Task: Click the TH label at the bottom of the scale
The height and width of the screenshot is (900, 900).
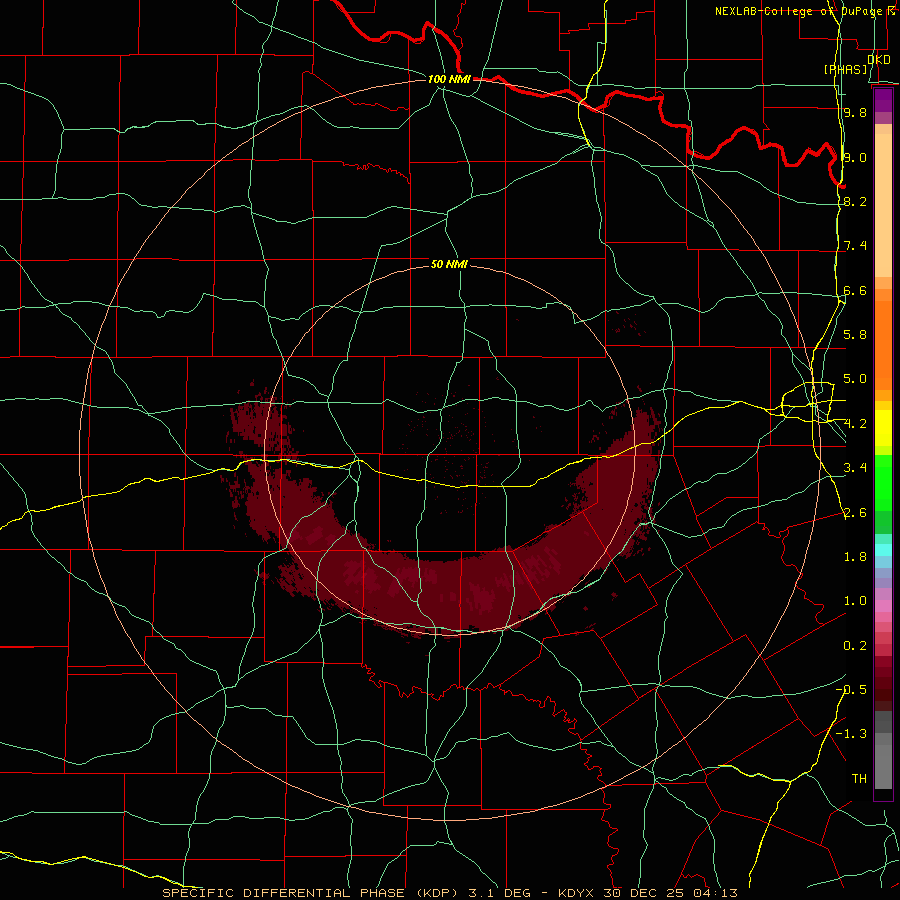Action: [859, 779]
